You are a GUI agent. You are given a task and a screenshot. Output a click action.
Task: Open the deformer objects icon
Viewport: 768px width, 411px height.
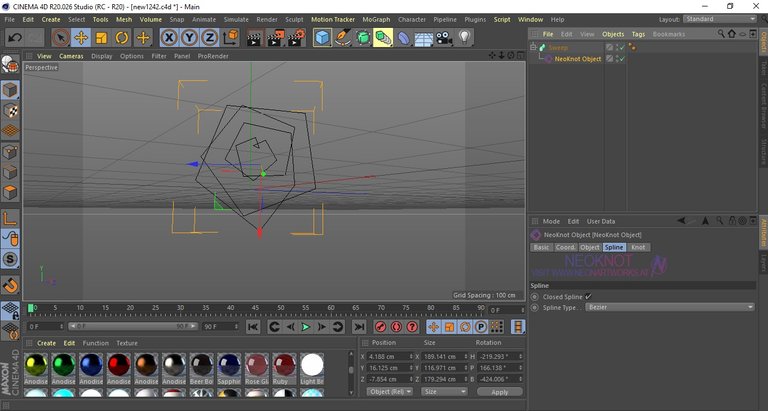pos(404,38)
